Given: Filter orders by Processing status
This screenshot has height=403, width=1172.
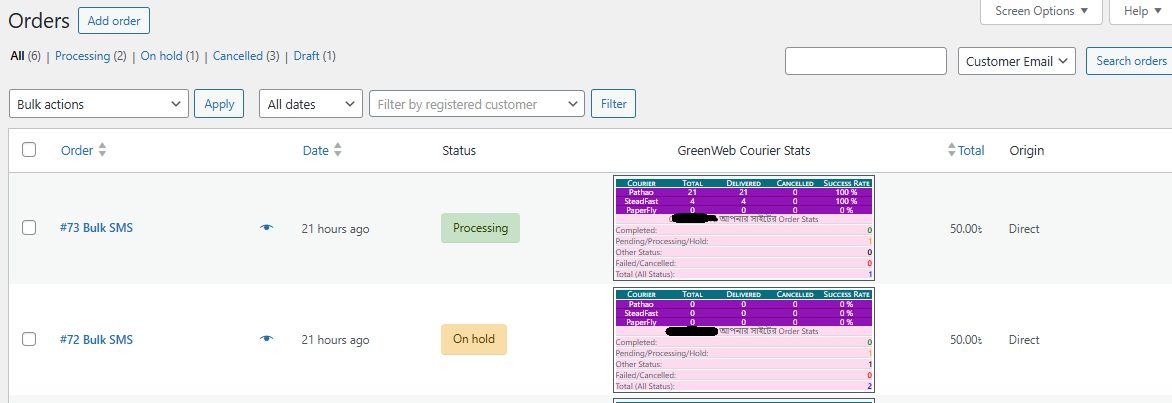Looking at the screenshot, I should point(82,56).
